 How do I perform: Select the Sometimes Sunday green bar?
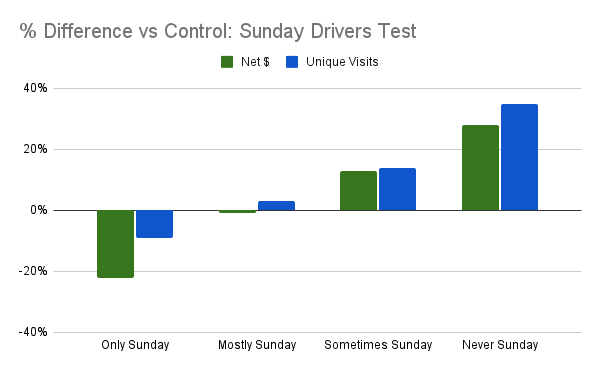[x=359, y=191]
